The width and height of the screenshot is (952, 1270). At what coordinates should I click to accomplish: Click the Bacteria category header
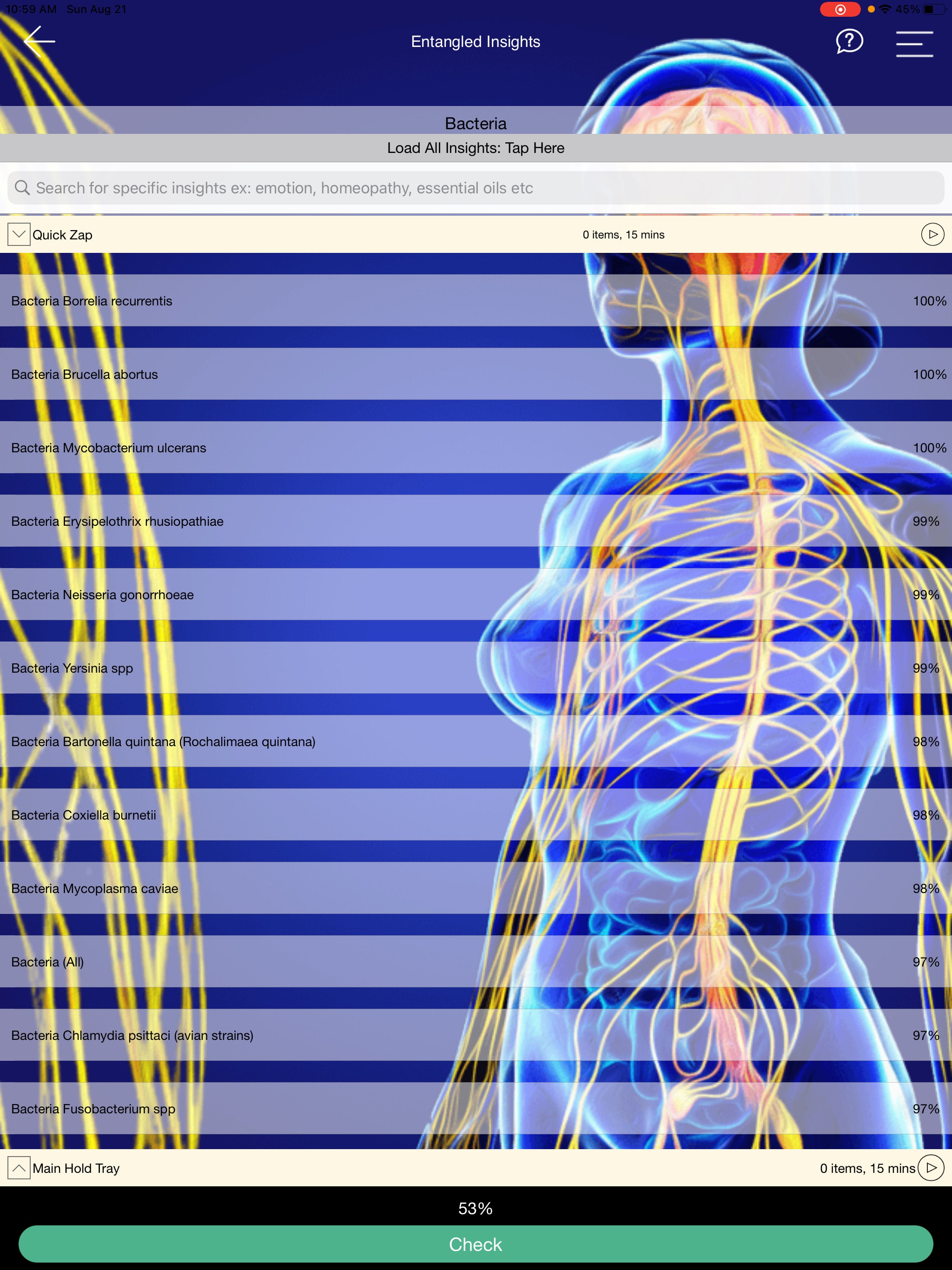(476, 123)
